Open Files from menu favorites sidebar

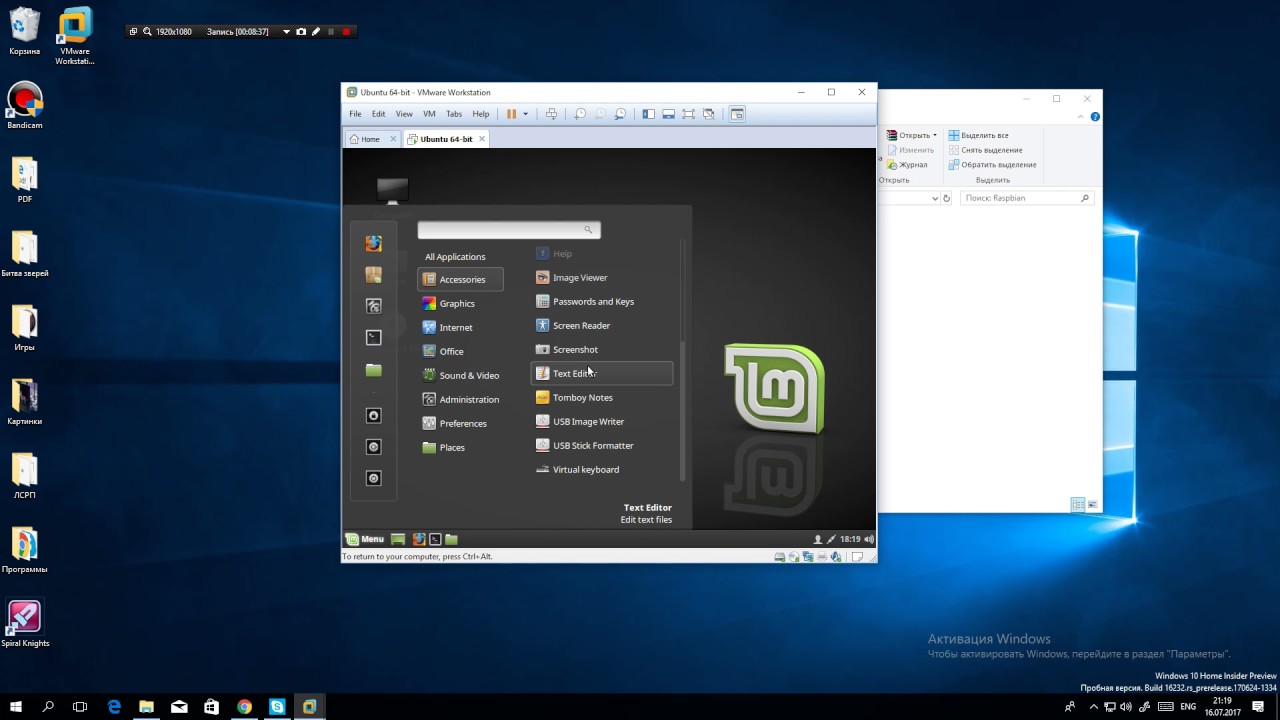coord(374,370)
